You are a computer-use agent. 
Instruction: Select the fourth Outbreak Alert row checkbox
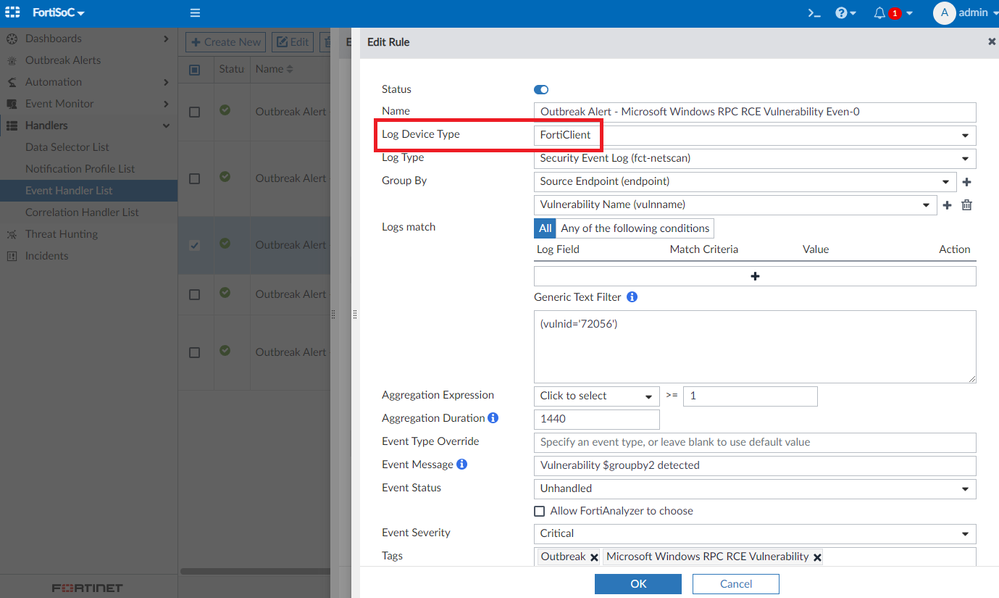pyautogui.click(x=195, y=295)
